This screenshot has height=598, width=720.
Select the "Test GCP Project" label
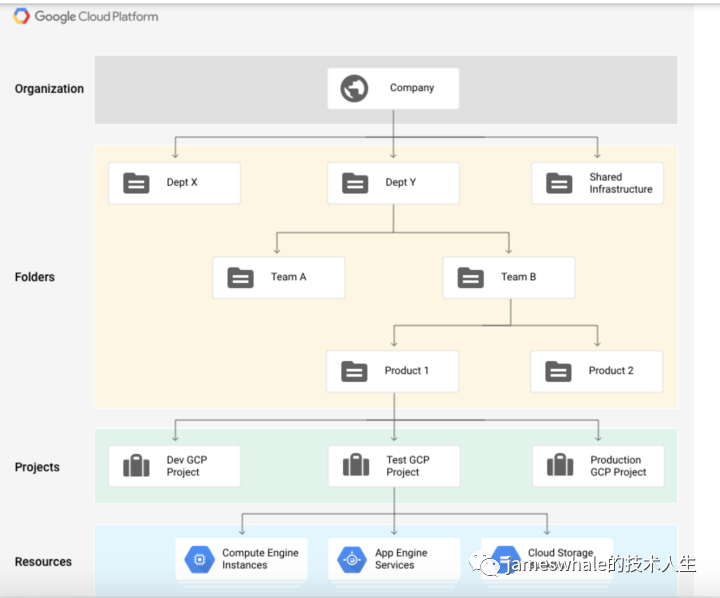[x=408, y=466]
